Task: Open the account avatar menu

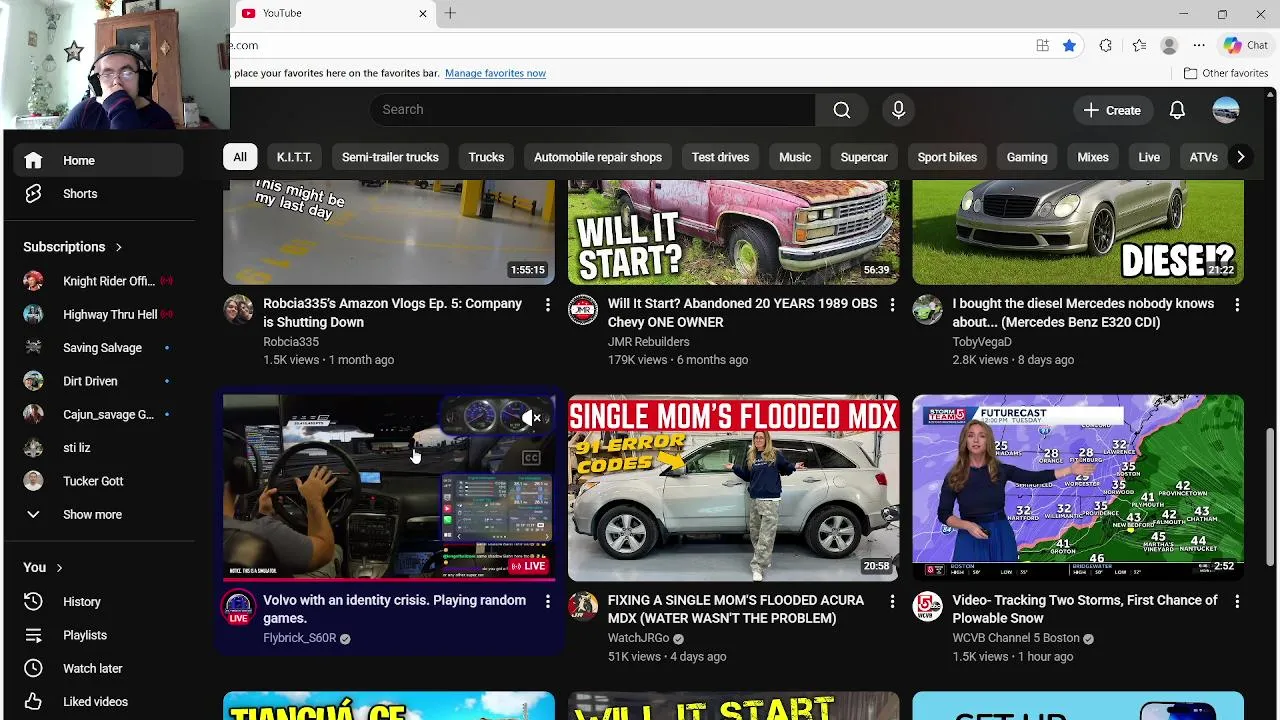Action: [1226, 110]
